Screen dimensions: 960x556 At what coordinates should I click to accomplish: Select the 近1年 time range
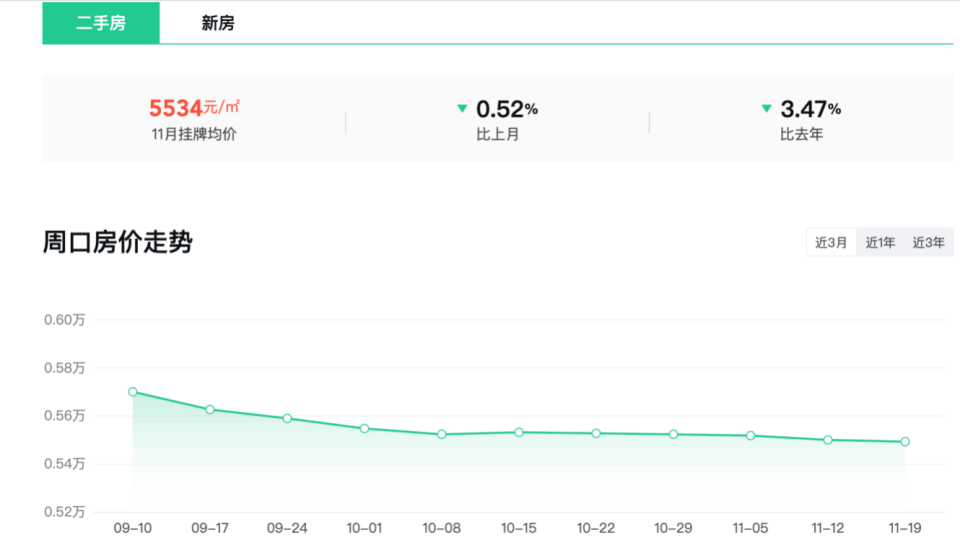click(x=880, y=242)
